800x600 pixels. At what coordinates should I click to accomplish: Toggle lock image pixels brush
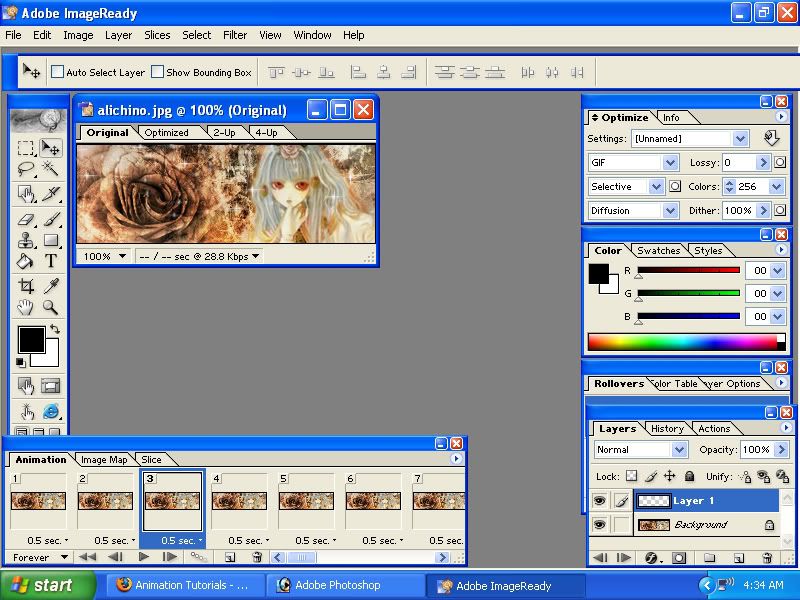coord(651,476)
